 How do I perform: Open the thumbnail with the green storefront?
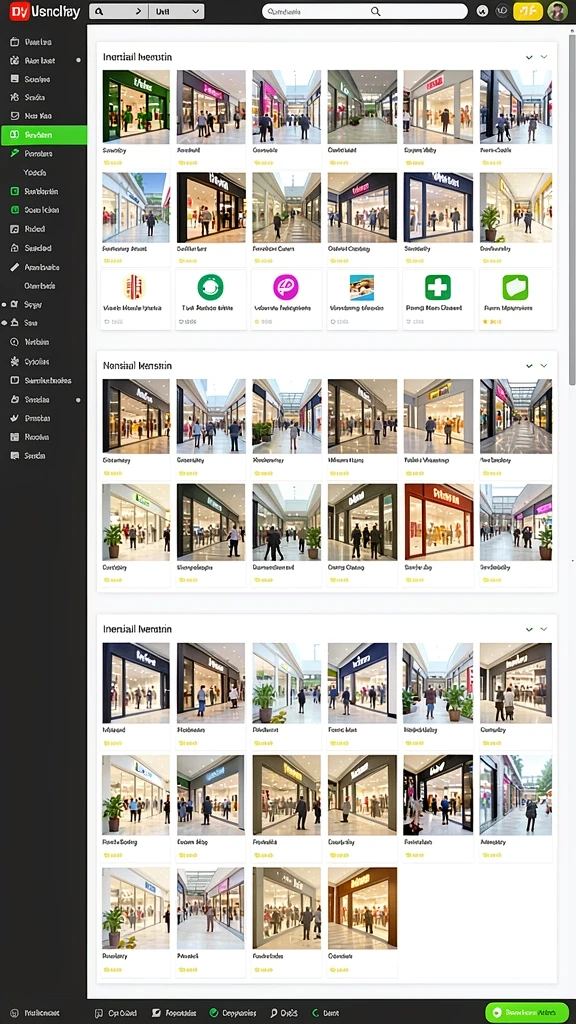coord(136,106)
